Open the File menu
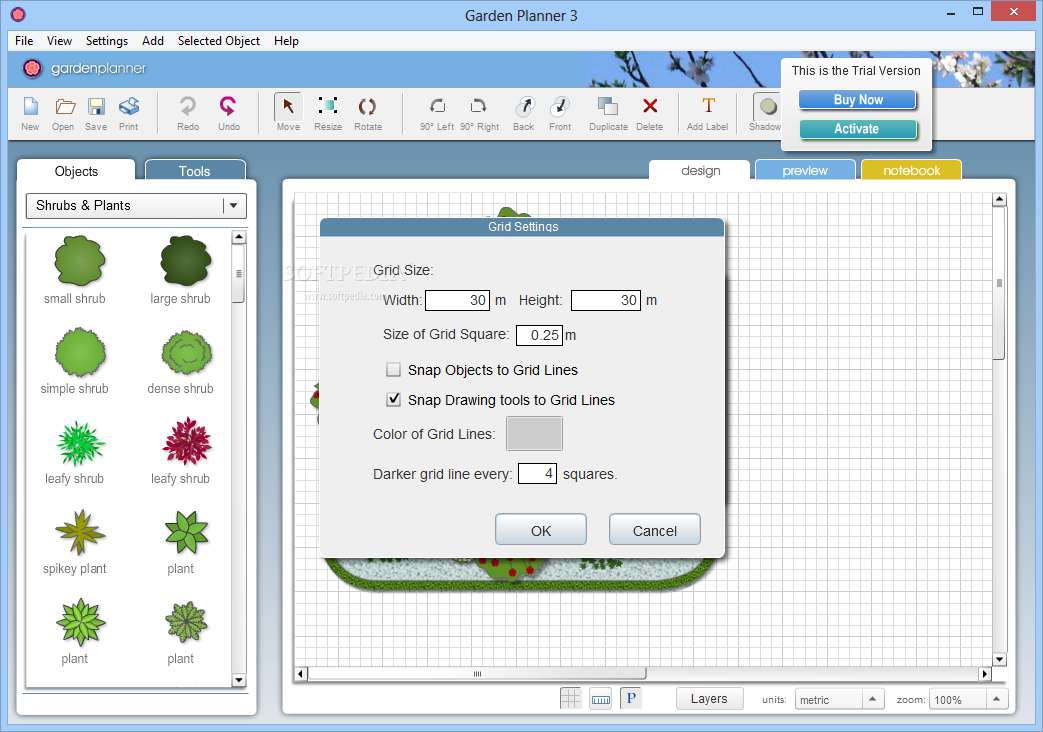Screen dimensions: 1043x732 pos(24,41)
